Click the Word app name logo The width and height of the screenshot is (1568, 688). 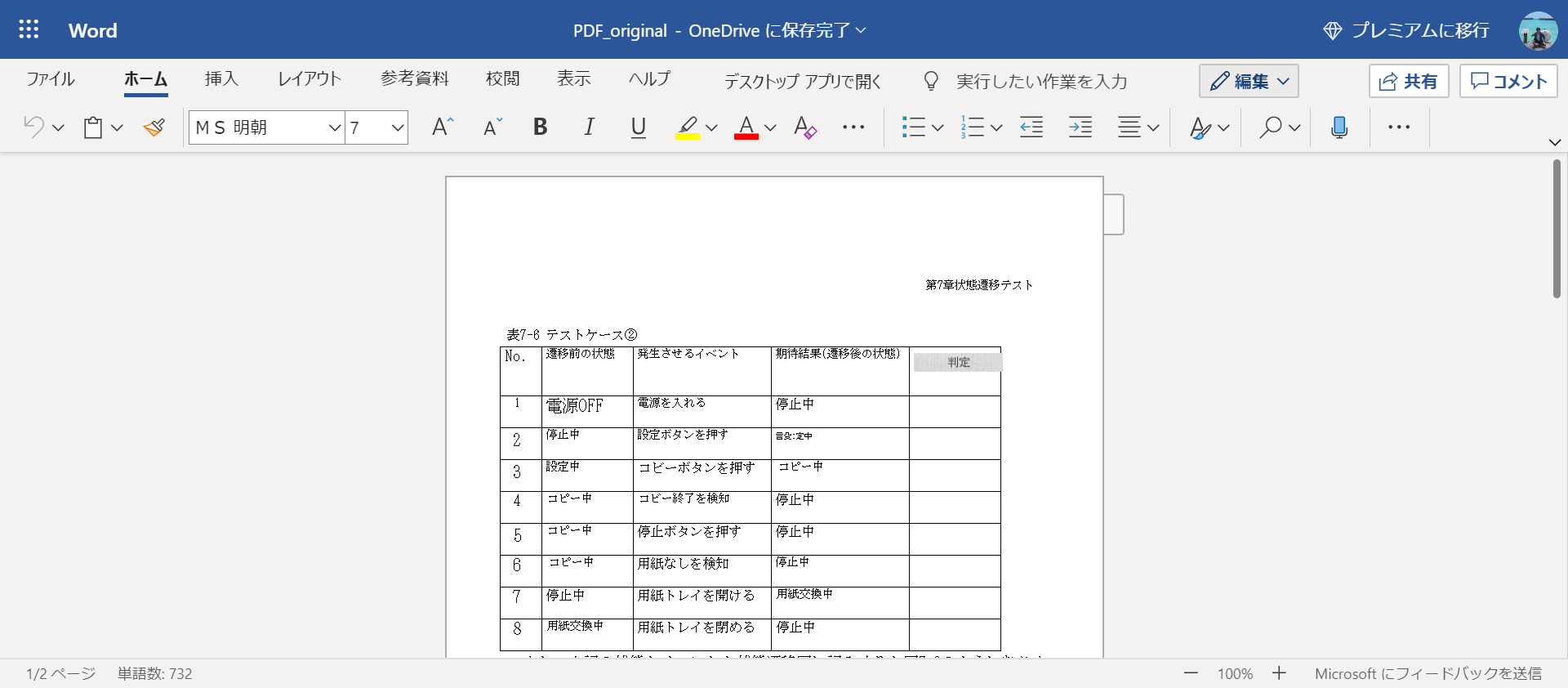[93, 30]
